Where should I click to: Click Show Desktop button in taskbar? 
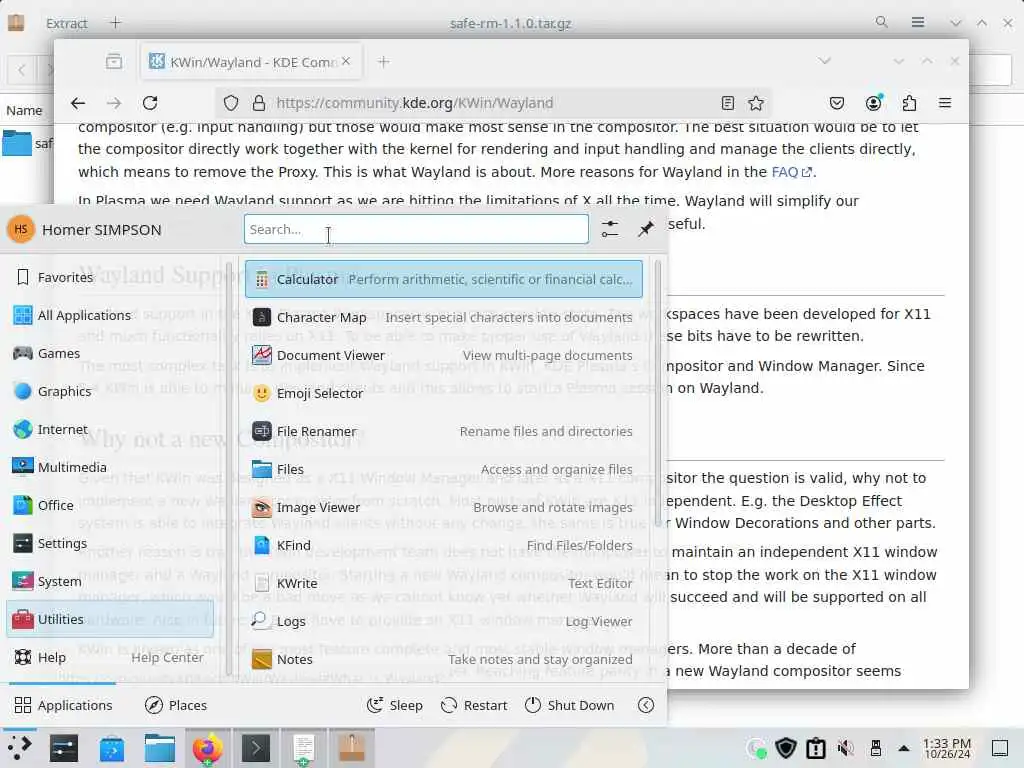1000,748
